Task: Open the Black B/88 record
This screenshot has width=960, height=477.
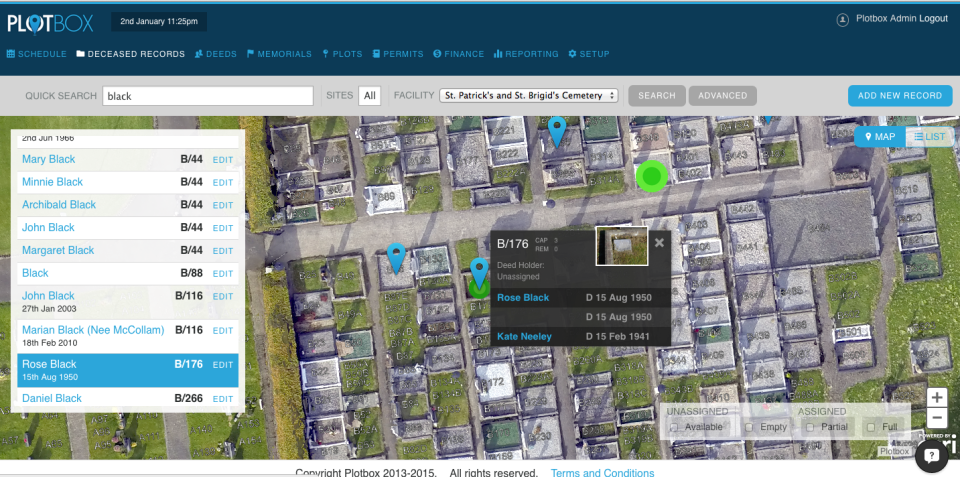Action: click(35, 273)
